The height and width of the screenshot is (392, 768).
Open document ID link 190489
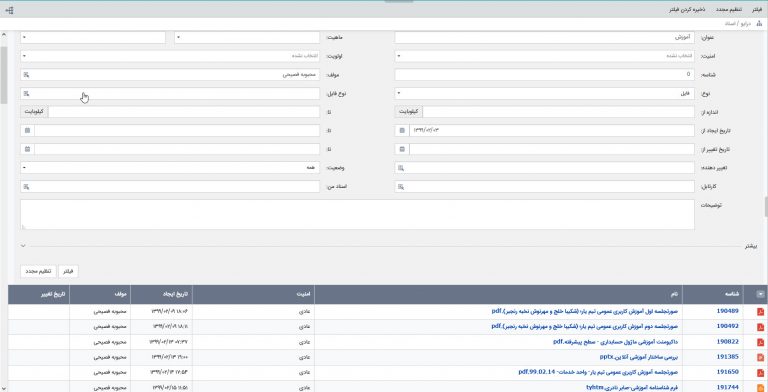(727, 311)
